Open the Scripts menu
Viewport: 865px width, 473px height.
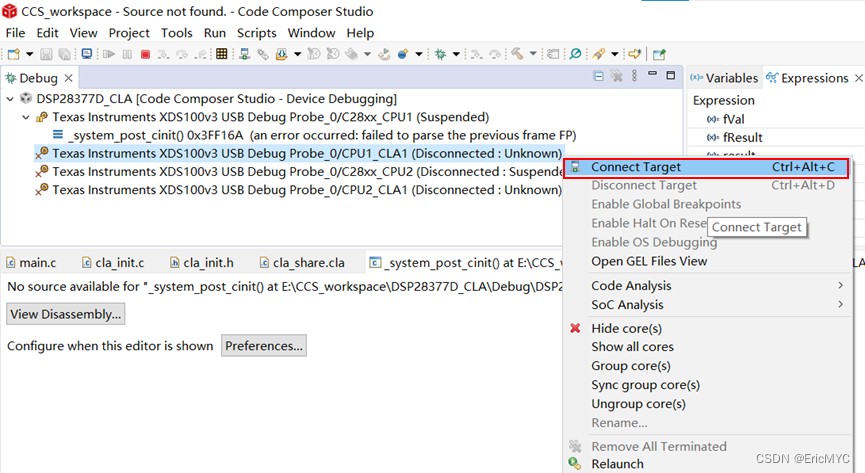point(257,33)
